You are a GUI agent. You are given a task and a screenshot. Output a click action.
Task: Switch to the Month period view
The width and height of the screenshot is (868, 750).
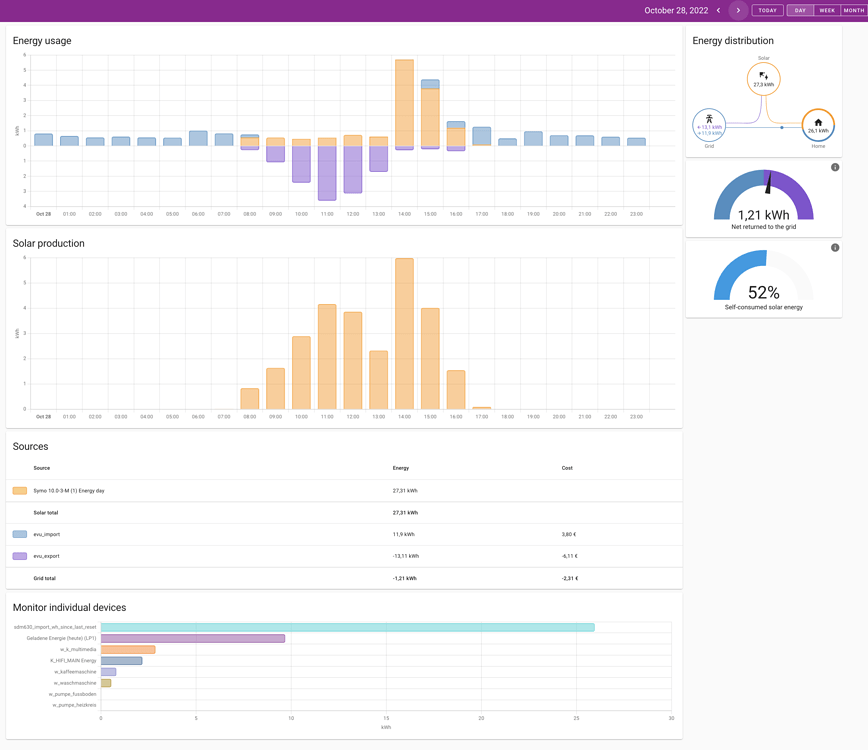(854, 11)
